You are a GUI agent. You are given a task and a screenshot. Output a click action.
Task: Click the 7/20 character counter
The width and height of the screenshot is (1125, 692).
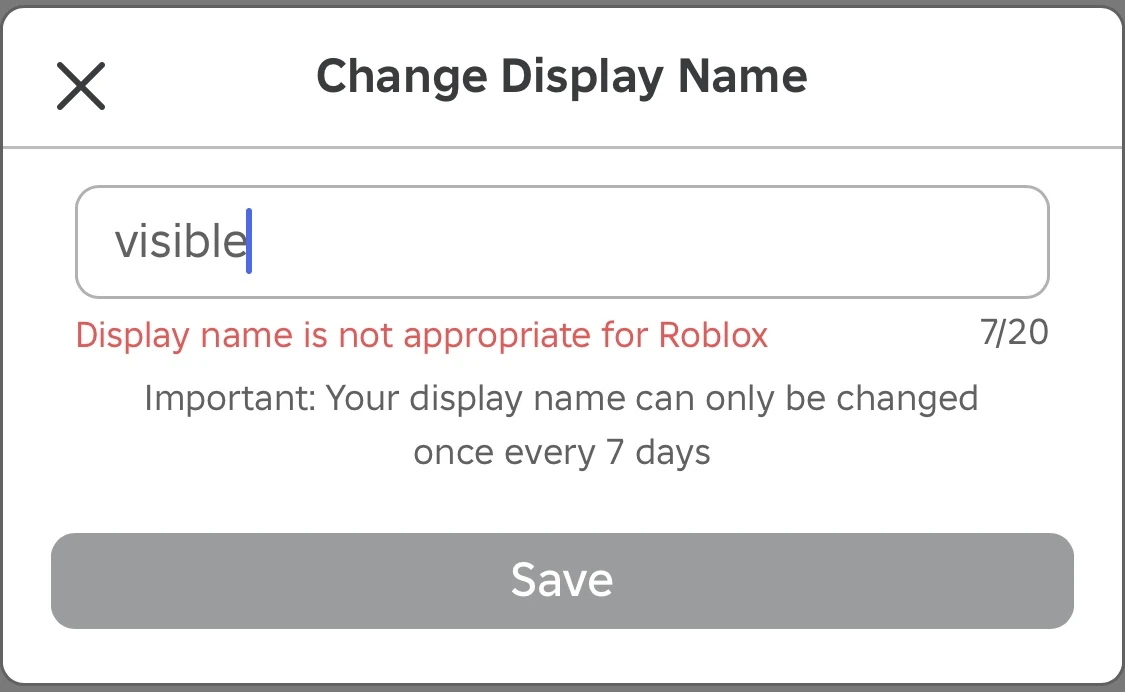(x=1014, y=332)
